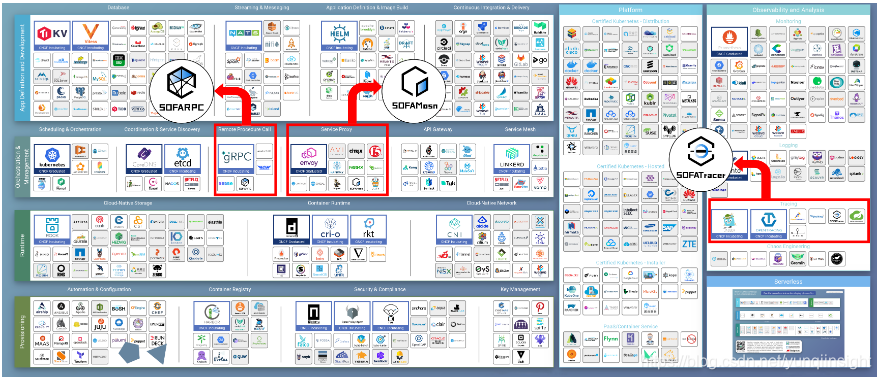Select the Notary logo card
Screen dimensions: 882x380
pyautogui.click(x=313, y=316)
